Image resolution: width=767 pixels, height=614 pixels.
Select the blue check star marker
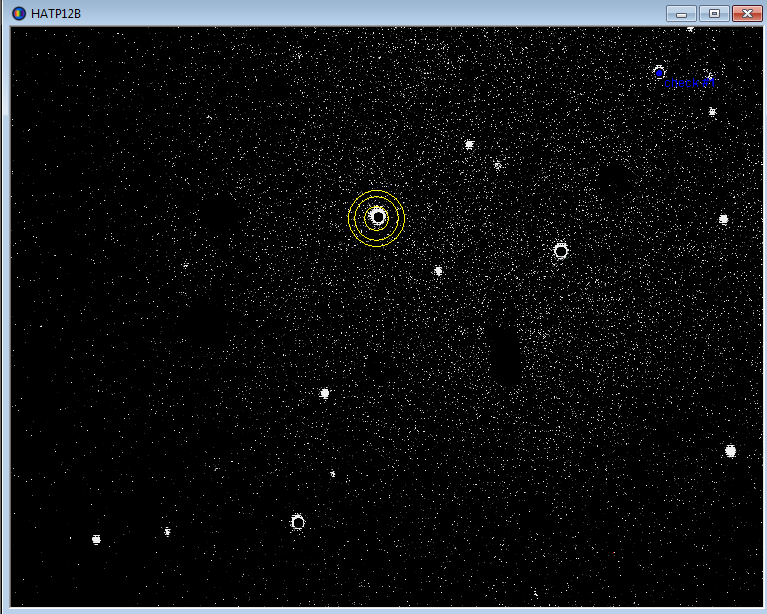659,72
